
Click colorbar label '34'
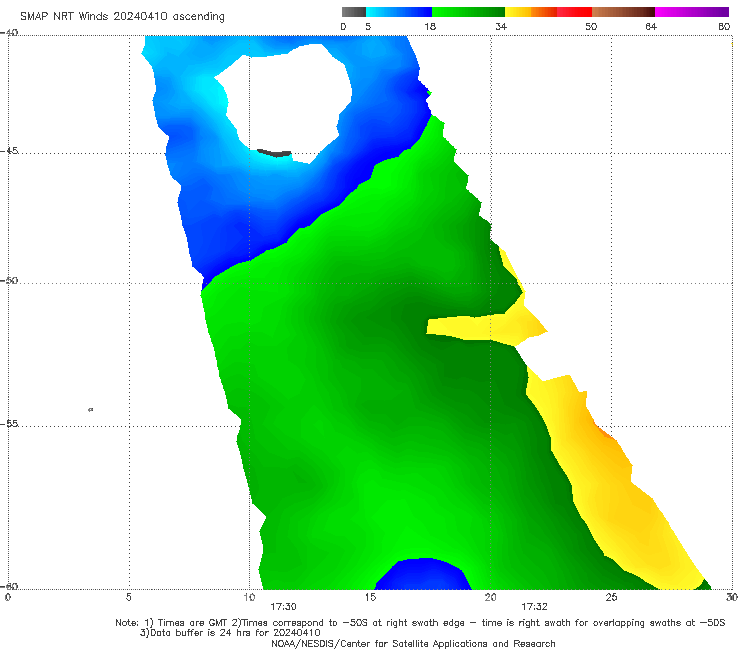tap(501, 27)
